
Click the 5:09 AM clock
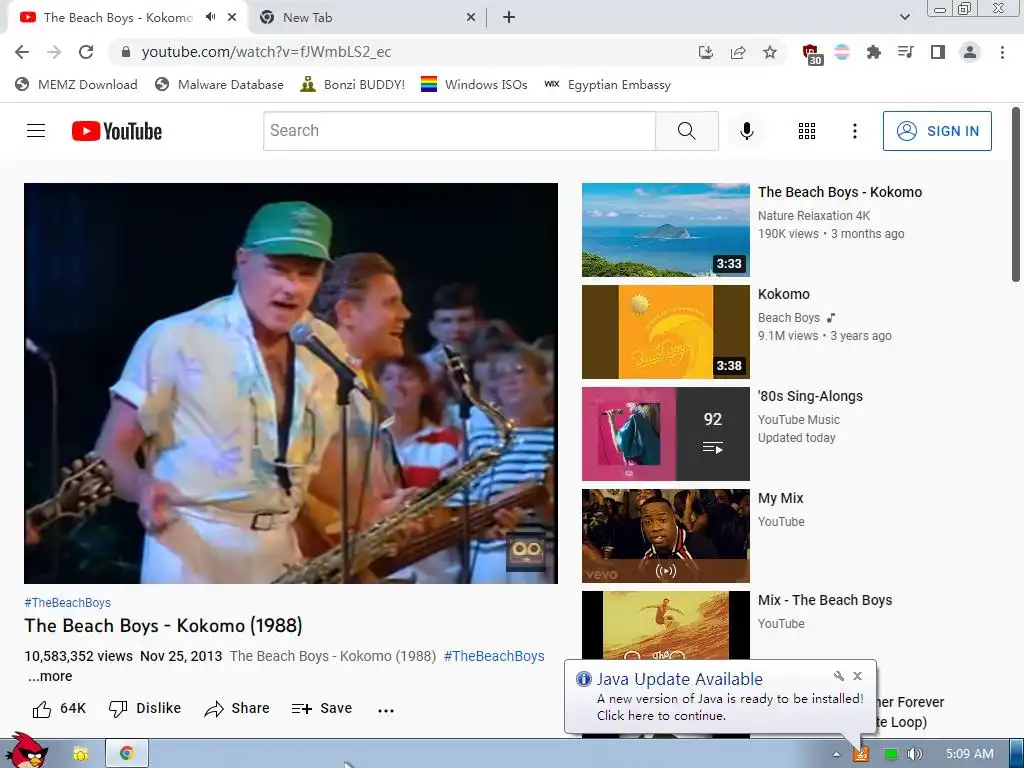point(970,754)
